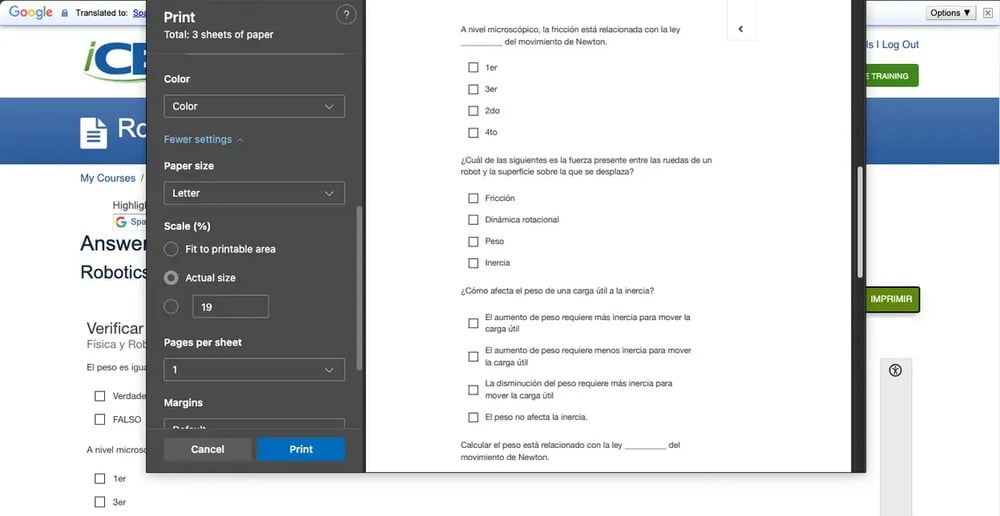Image resolution: width=1000 pixels, height=516 pixels.
Task: Check the Peso answer box
Action: click(473, 242)
